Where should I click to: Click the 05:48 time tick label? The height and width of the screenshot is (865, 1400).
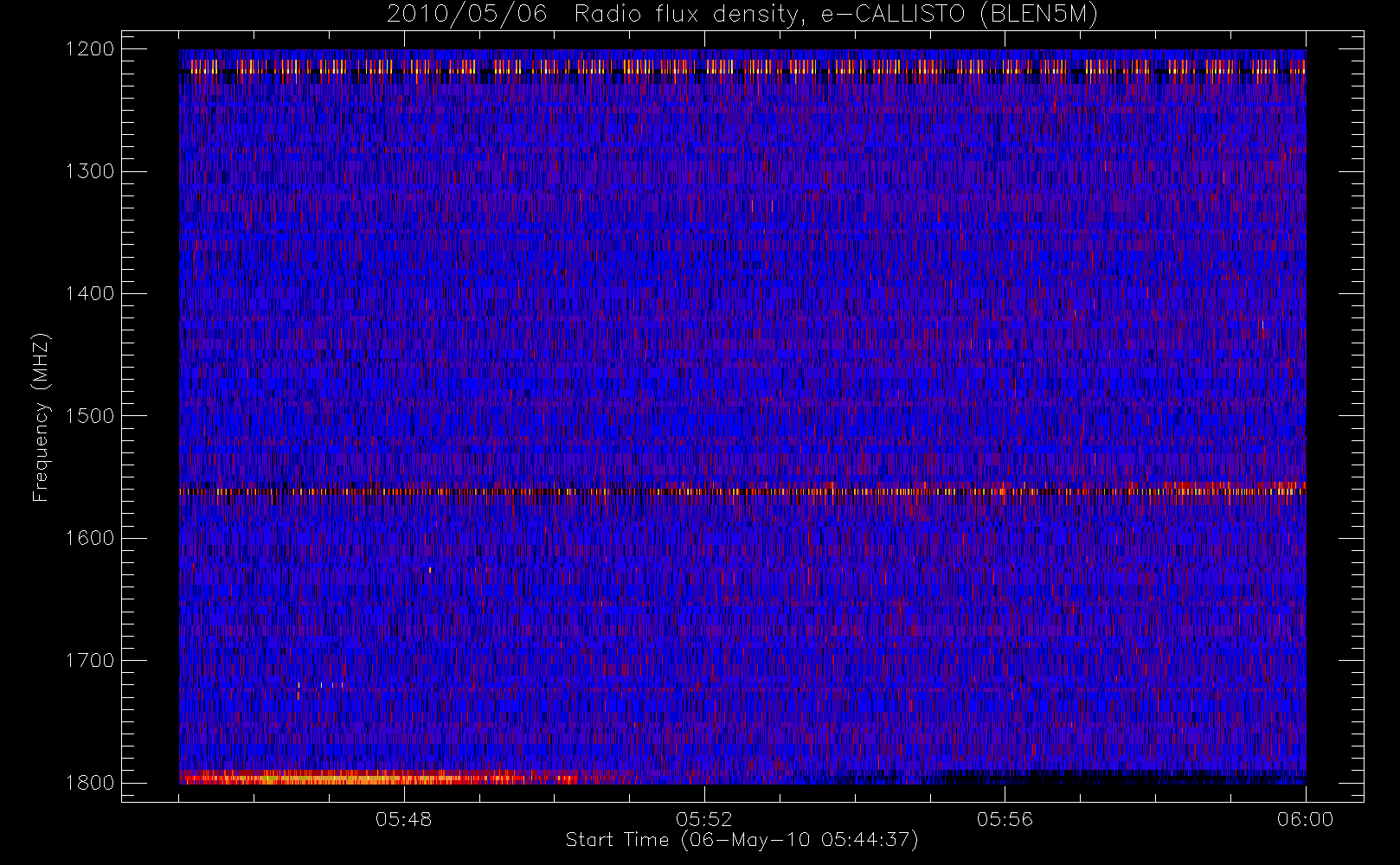click(404, 819)
